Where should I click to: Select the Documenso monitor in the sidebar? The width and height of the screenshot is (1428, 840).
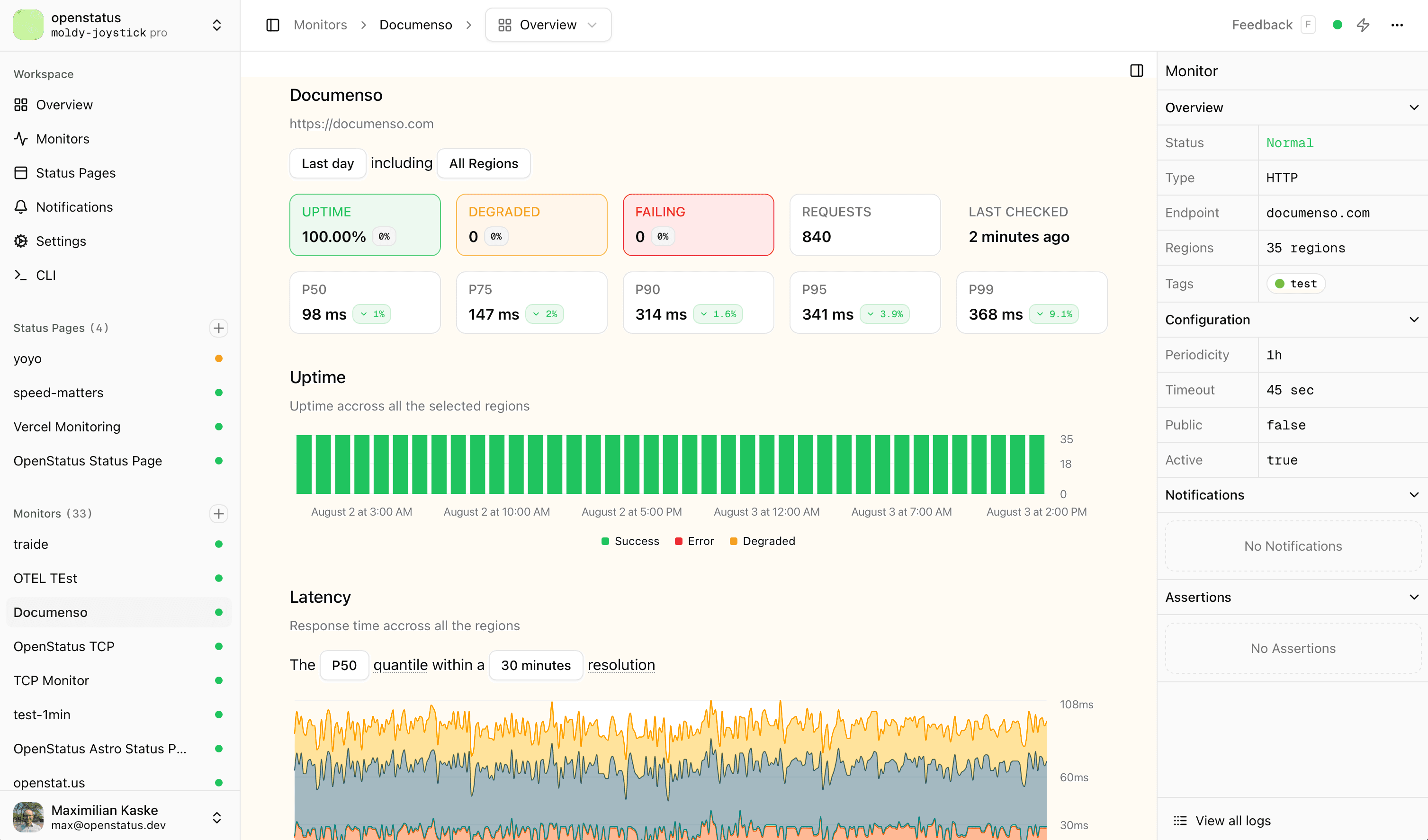click(x=50, y=612)
